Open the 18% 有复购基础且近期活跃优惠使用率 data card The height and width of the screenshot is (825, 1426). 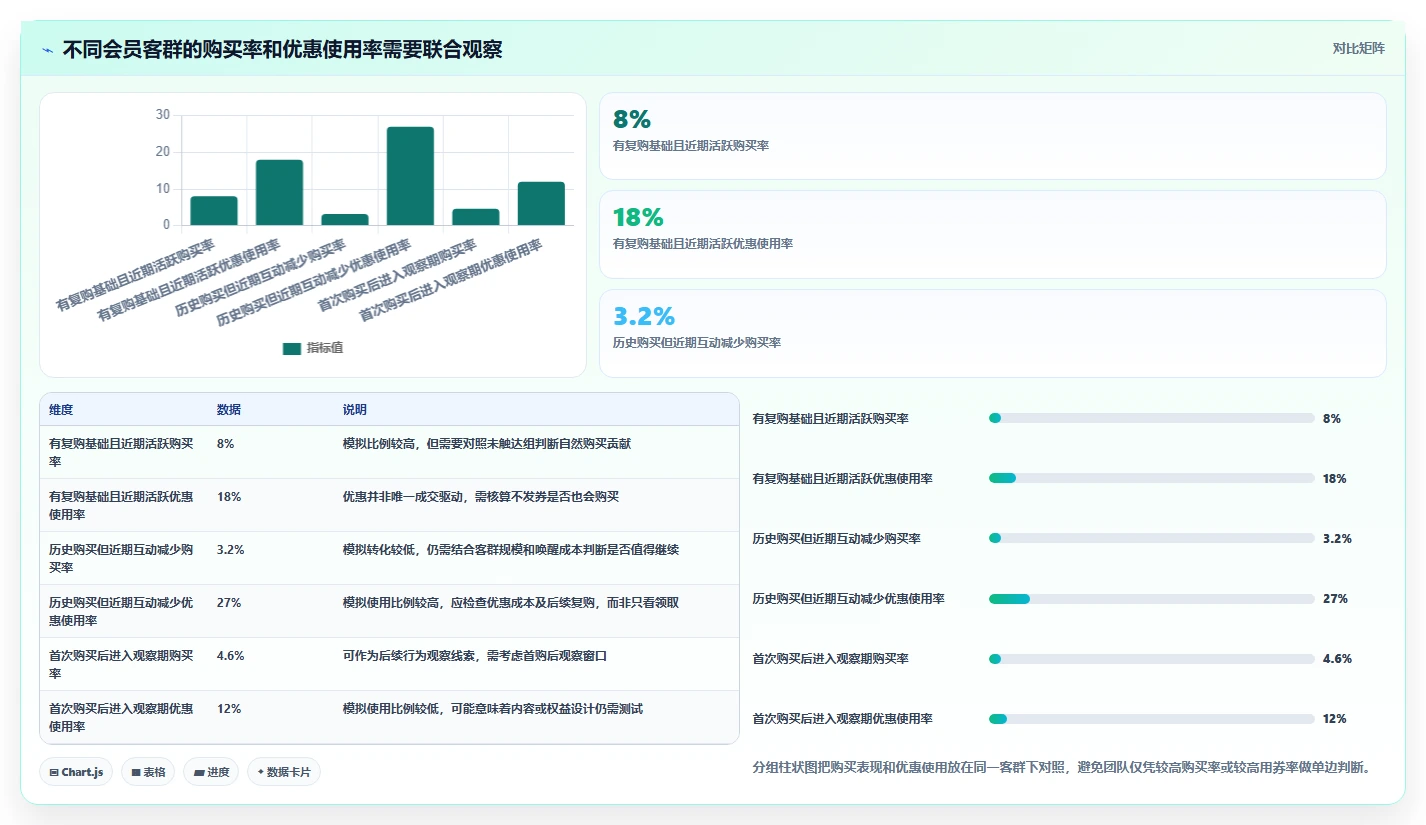click(x=992, y=234)
